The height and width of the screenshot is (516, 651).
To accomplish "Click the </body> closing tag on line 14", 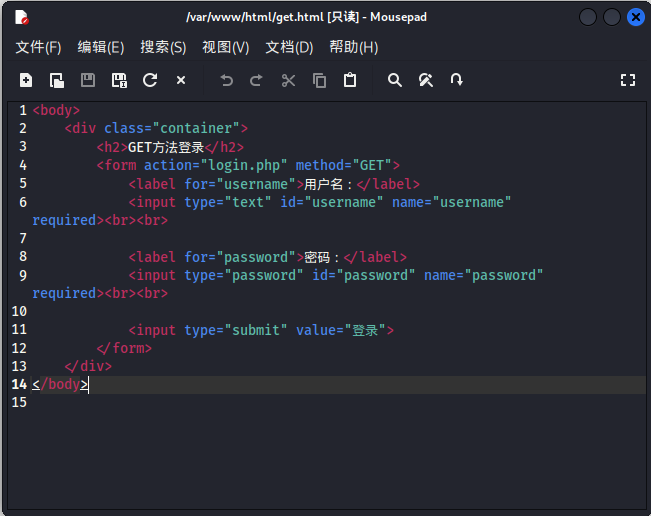I will [x=60, y=384].
